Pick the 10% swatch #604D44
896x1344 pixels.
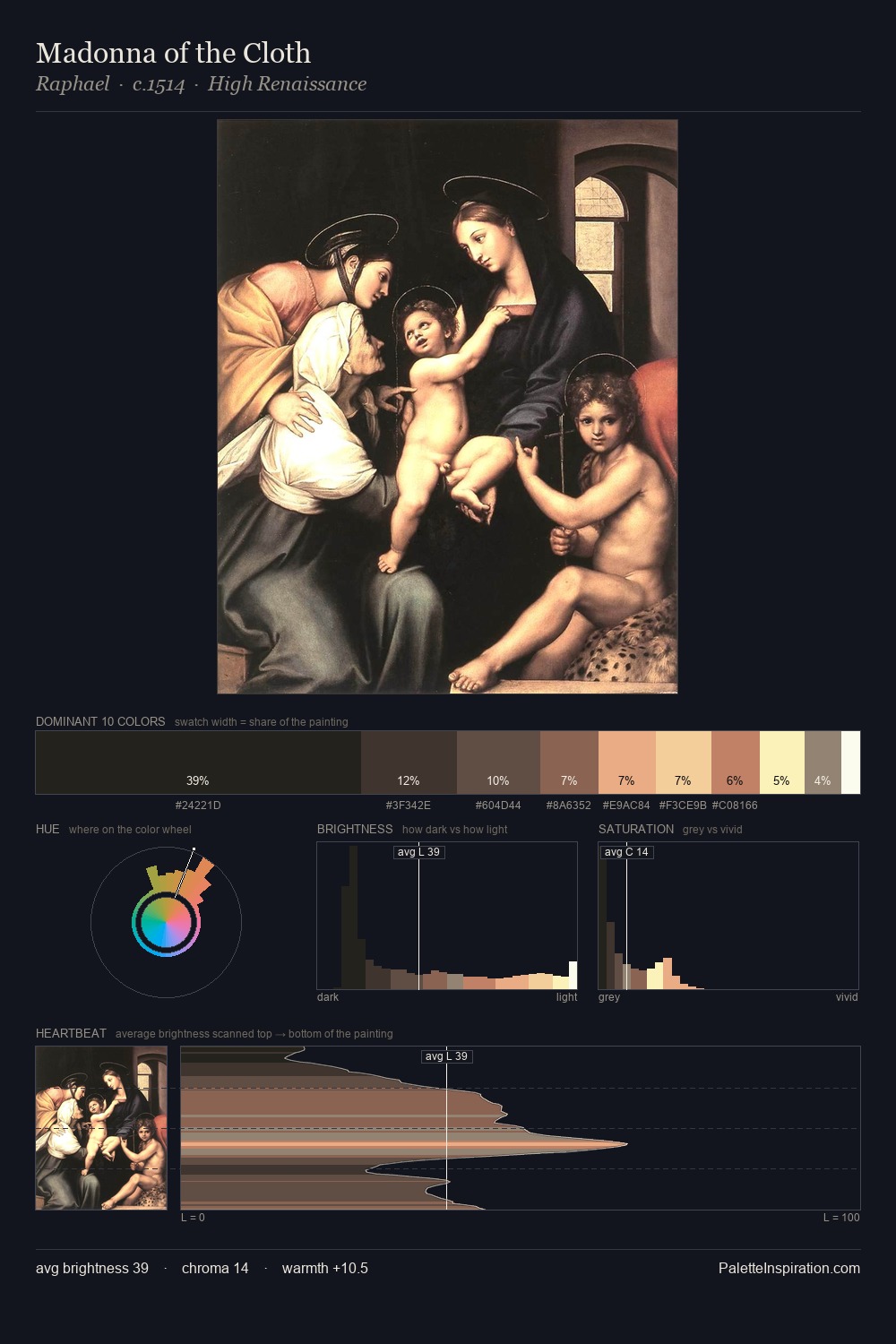click(498, 762)
